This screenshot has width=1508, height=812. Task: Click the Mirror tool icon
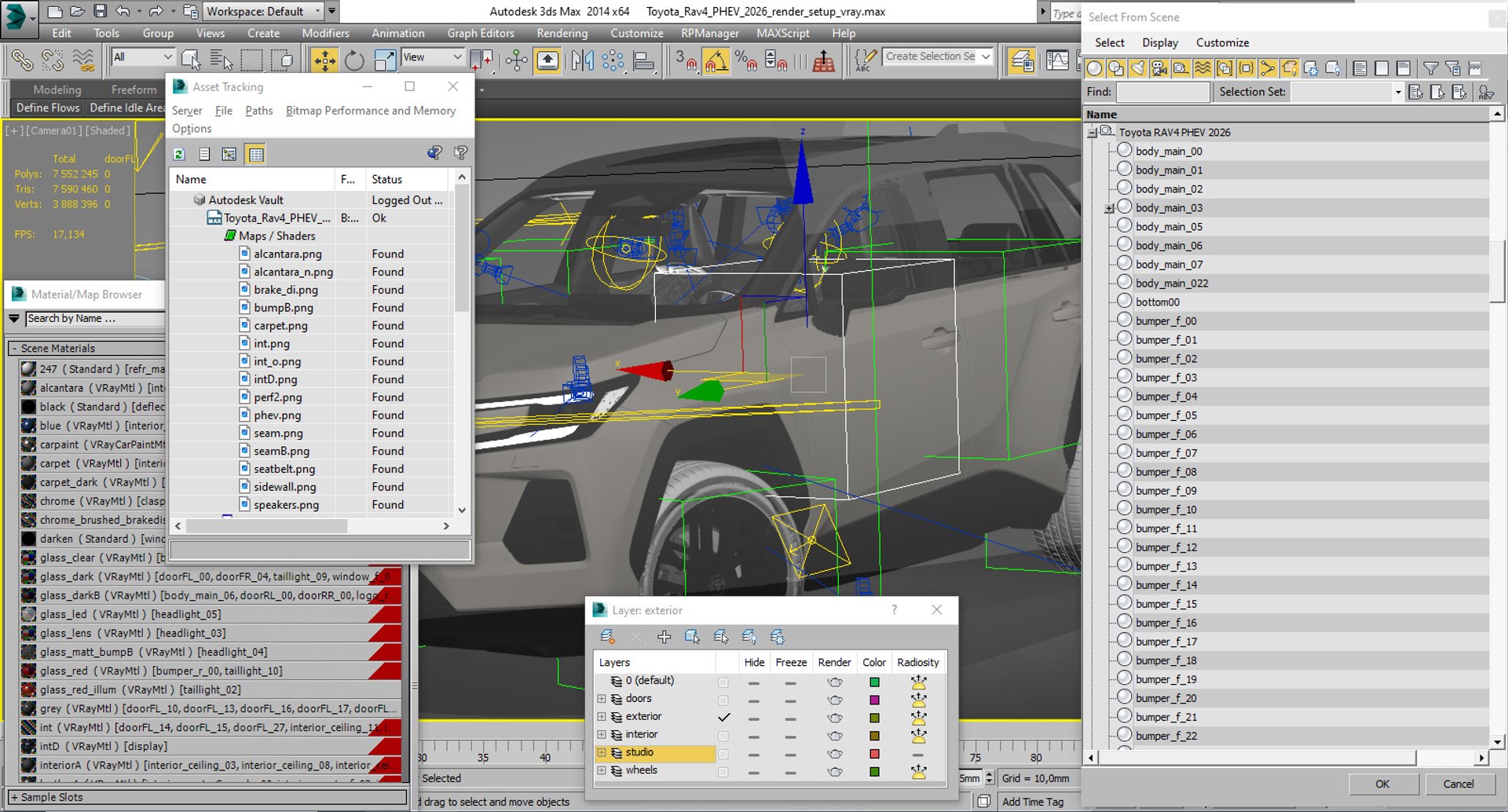point(582,60)
